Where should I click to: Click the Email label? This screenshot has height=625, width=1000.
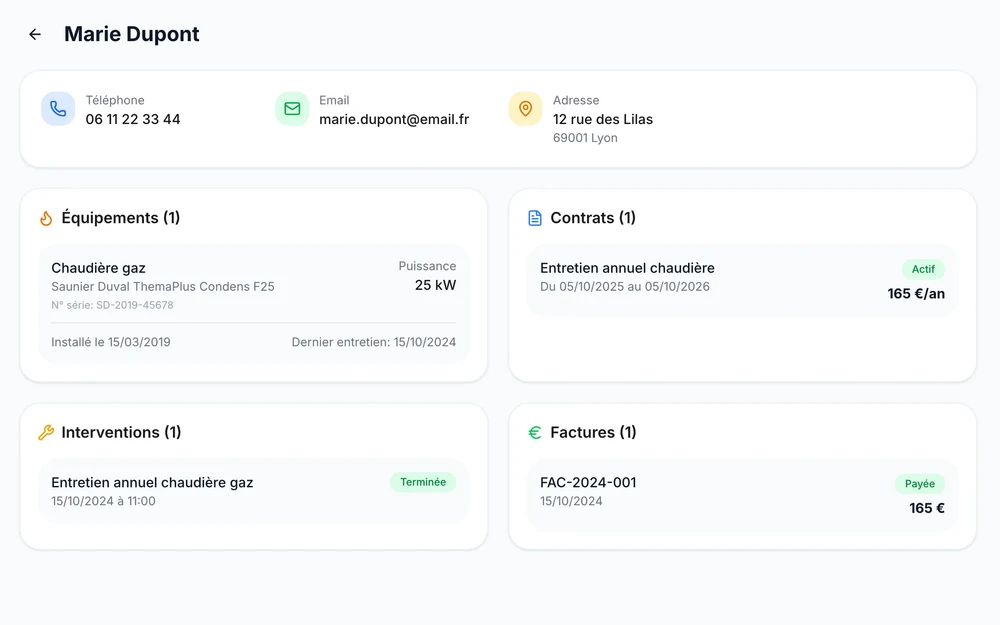(334, 100)
